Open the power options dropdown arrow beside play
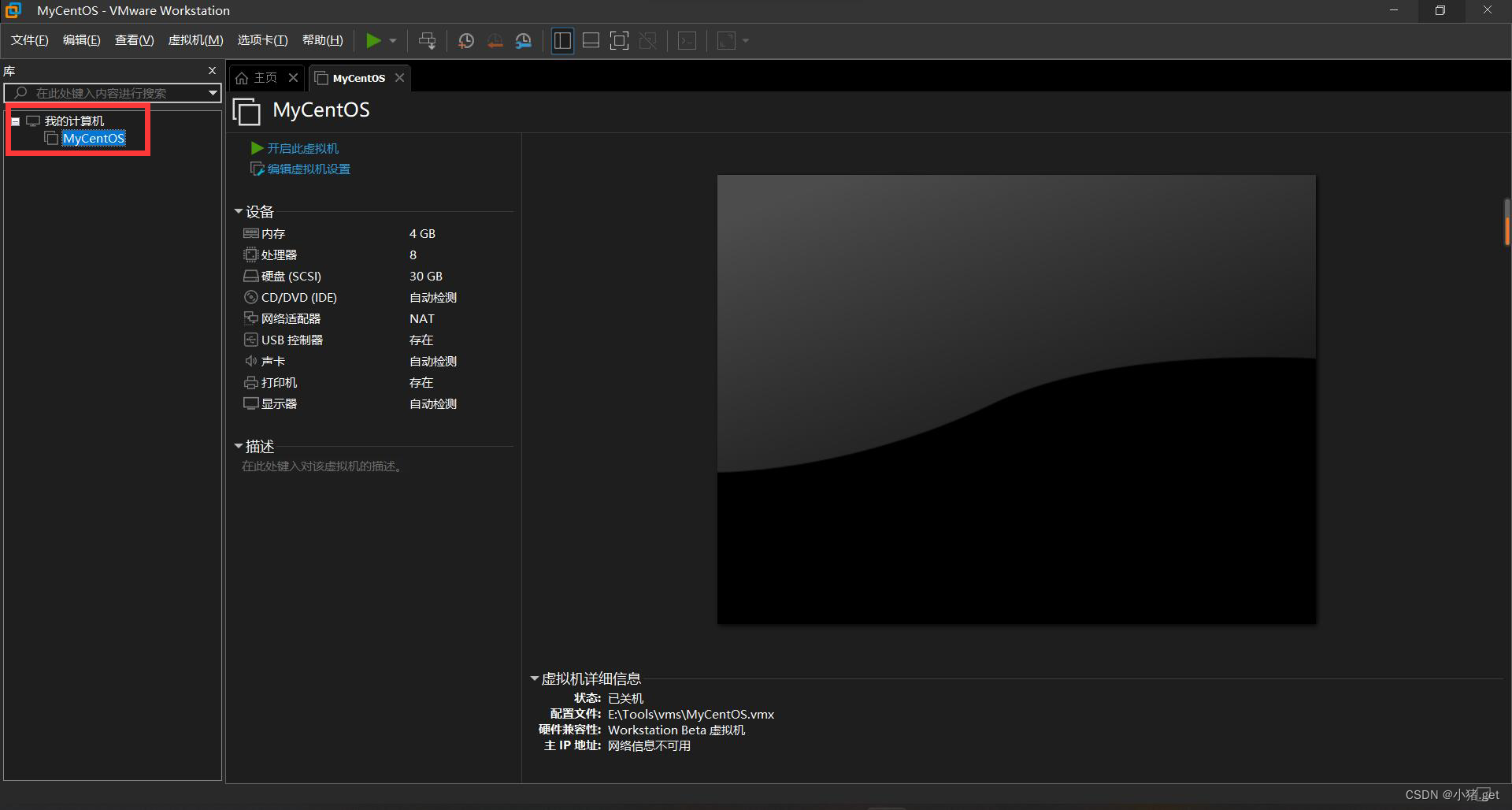Image resolution: width=1512 pixels, height=810 pixels. (392, 41)
